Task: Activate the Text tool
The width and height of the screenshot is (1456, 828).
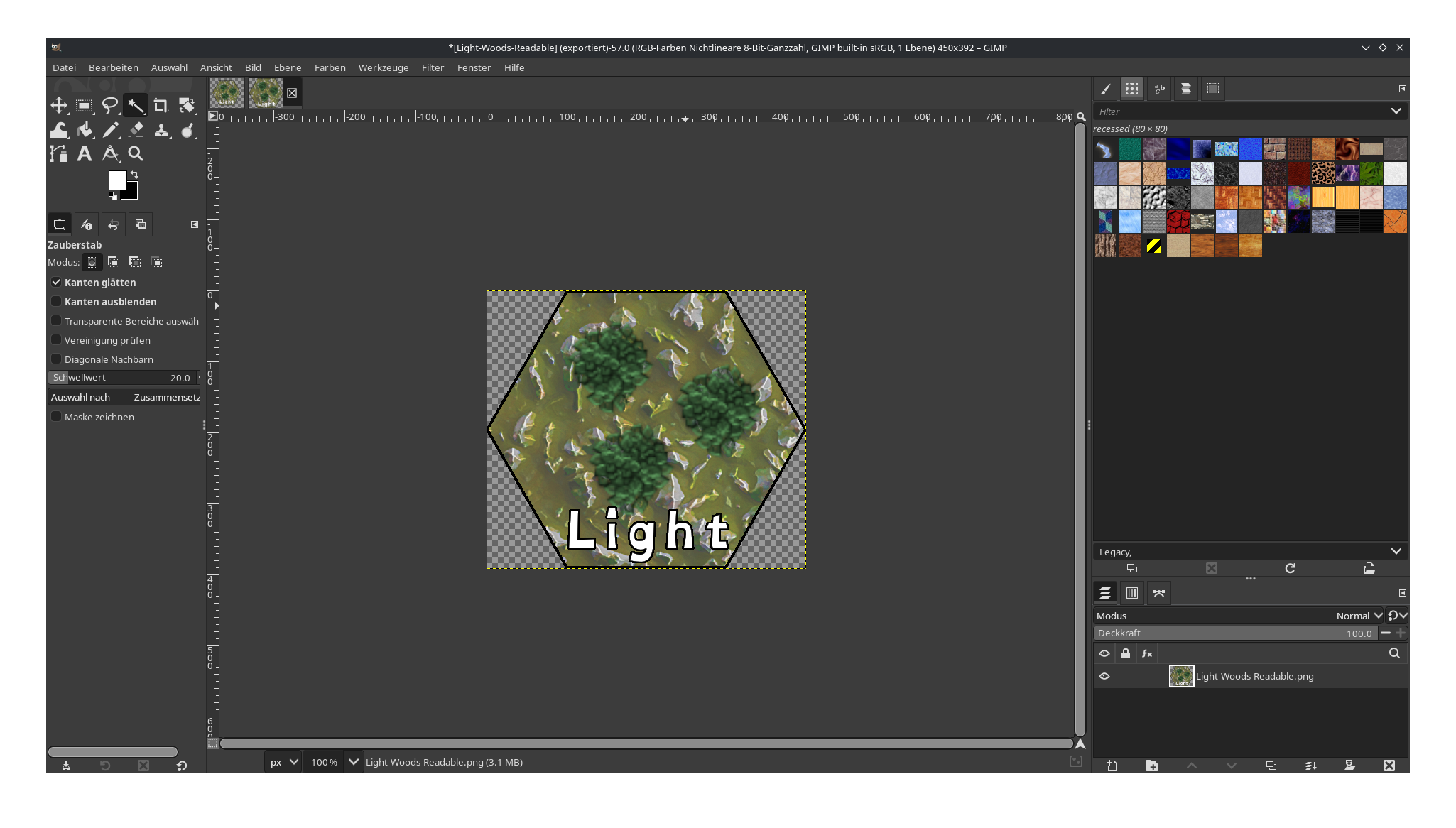Action: [x=85, y=153]
